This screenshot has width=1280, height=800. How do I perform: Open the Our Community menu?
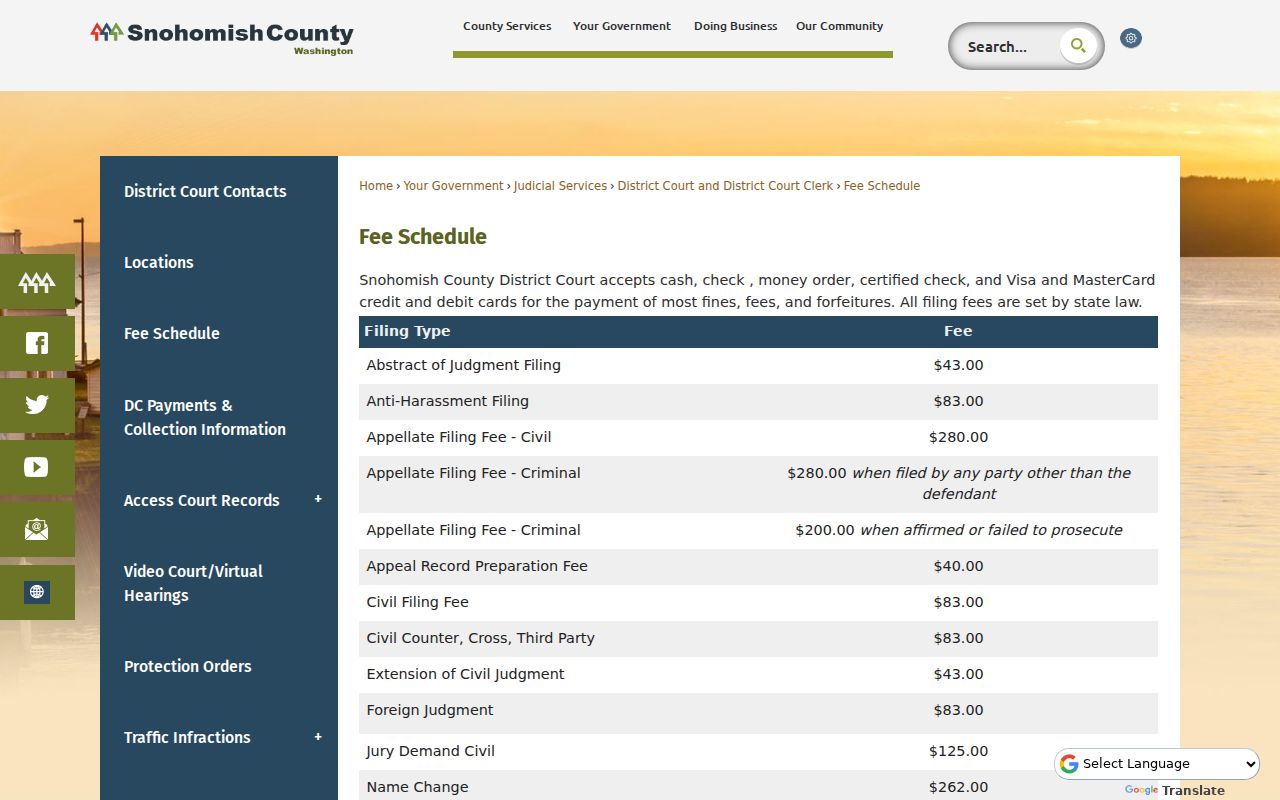[840, 26]
